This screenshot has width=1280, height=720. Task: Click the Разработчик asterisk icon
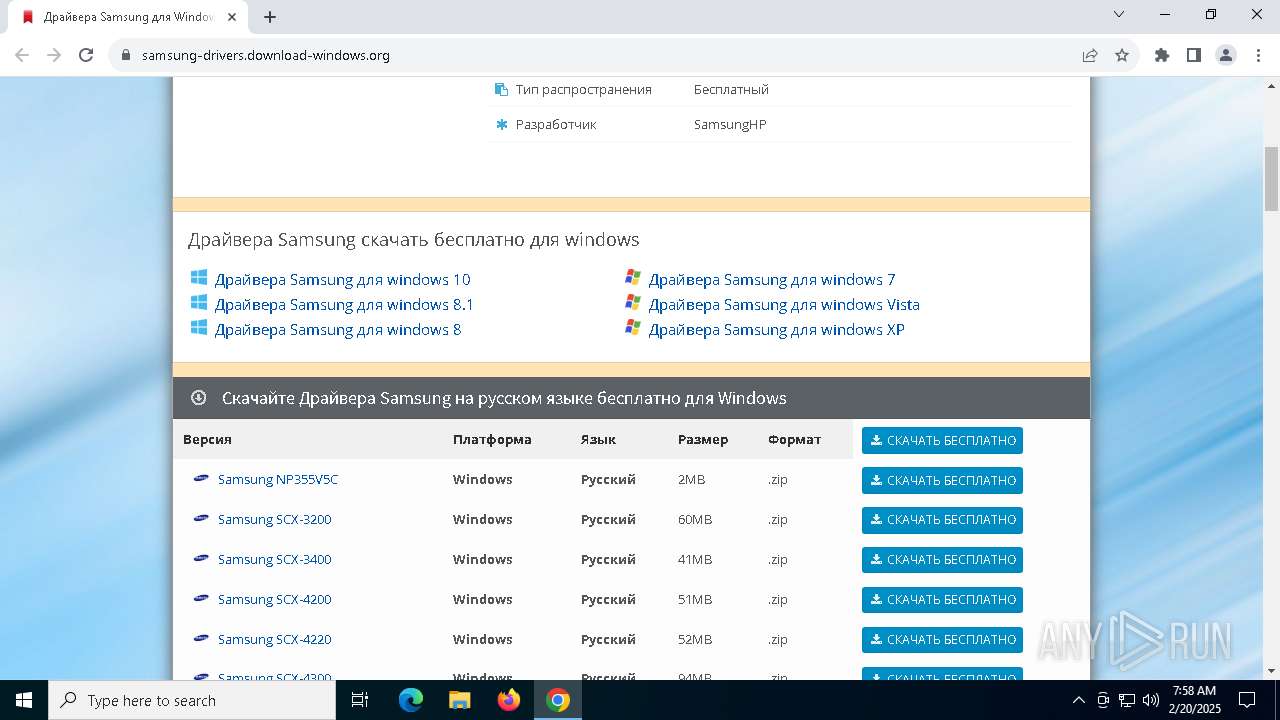pyautogui.click(x=502, y=124)
